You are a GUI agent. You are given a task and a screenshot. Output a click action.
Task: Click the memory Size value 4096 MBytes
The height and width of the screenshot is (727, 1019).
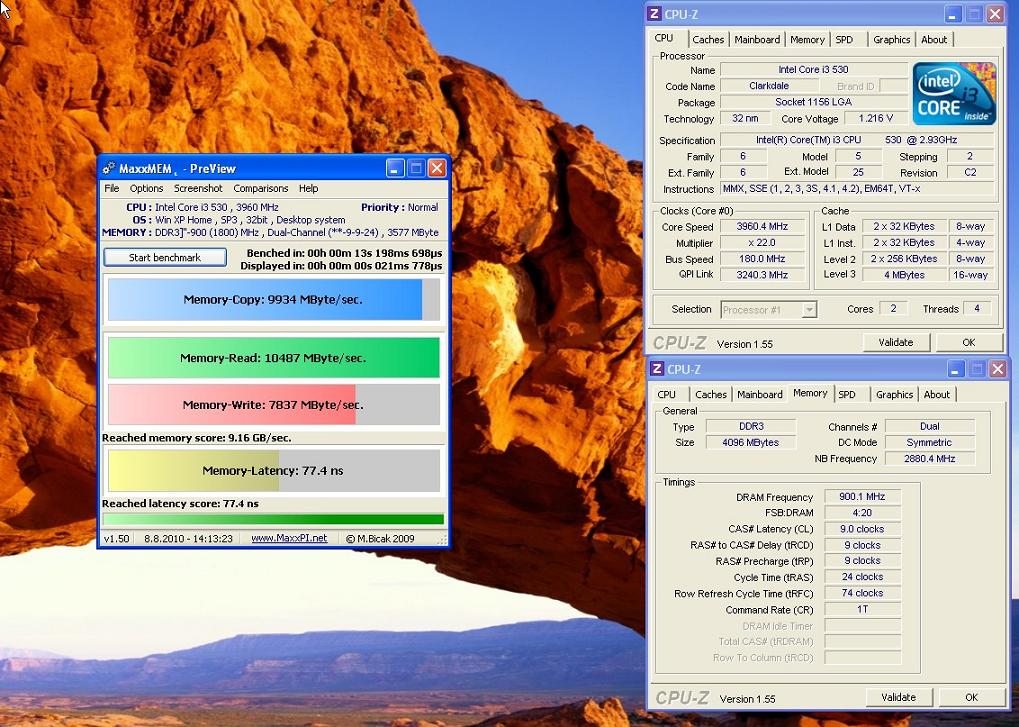pos(751,442)
